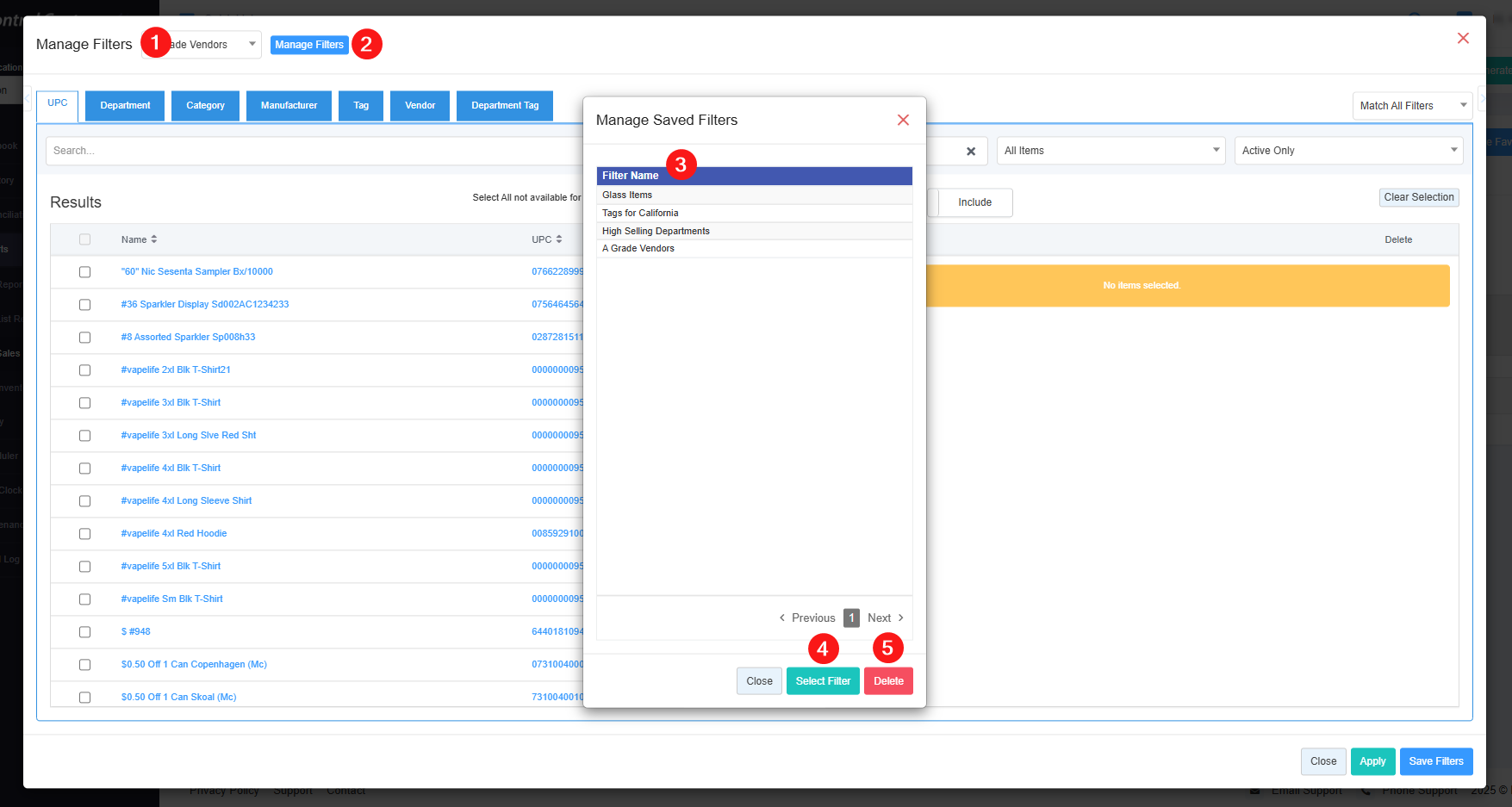The width and height of the screenshot is (1512, 807).
Task: Open the #8 Assorted Sparkler Sp008h33 item
Action: (x=188, y=338)
